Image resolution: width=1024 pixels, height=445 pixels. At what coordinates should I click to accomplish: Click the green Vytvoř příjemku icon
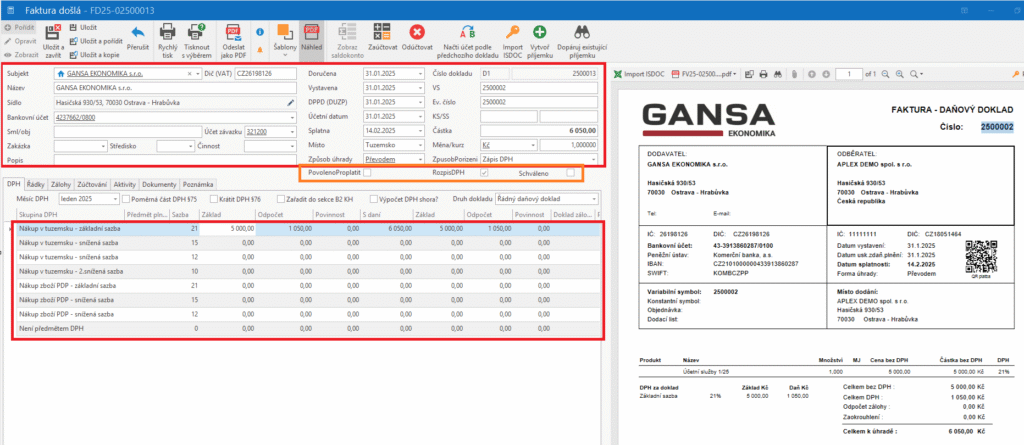[539, 32]
